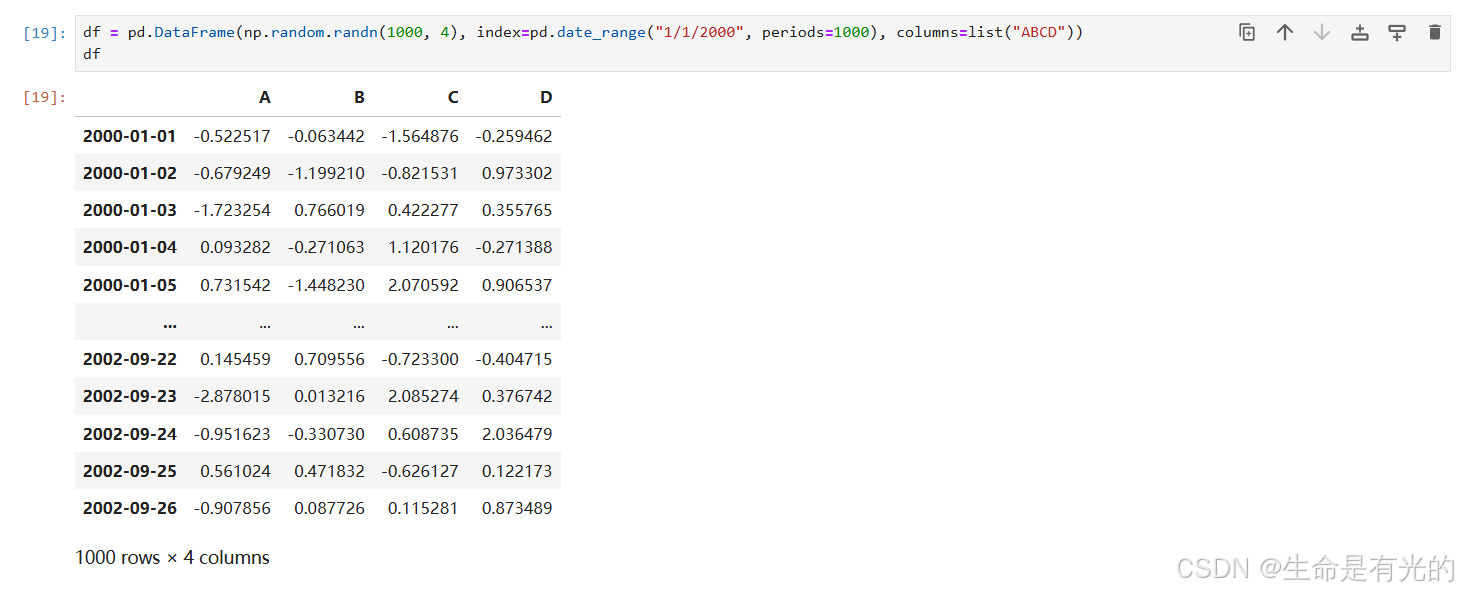Click cell value -0.626127

[420, 471]
